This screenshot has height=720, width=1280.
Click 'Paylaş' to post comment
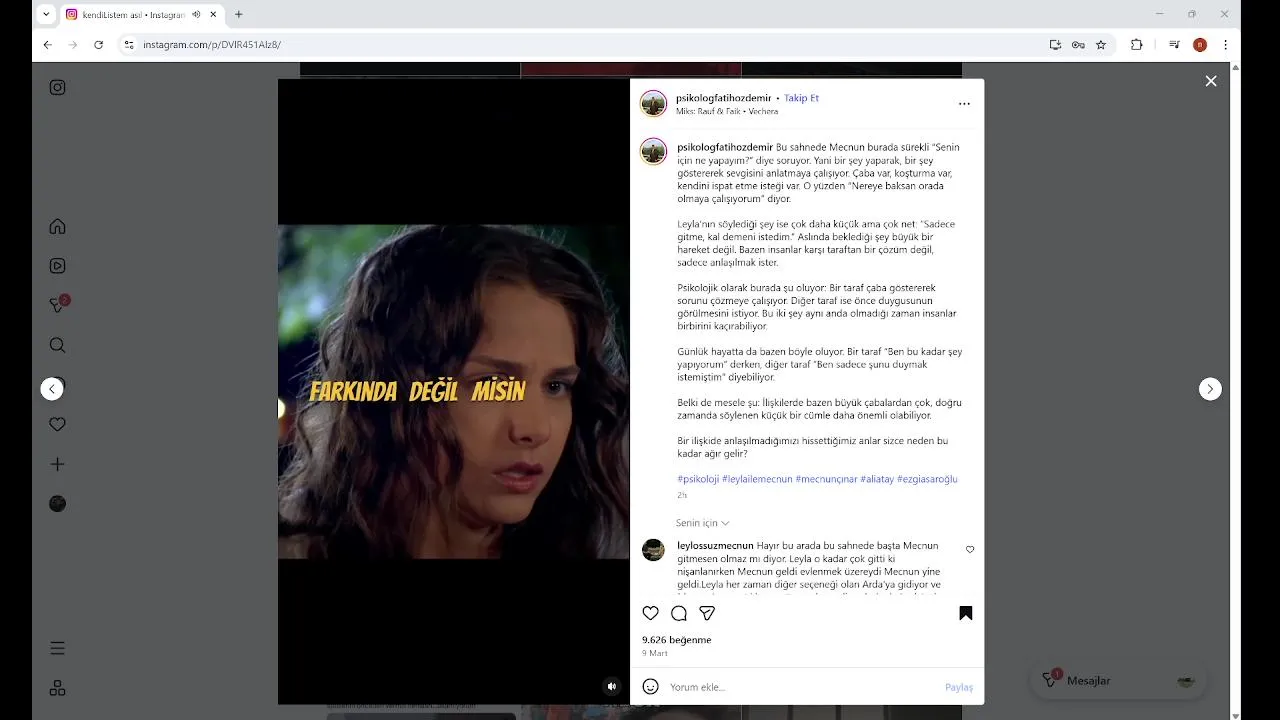(x=959, y=687)
